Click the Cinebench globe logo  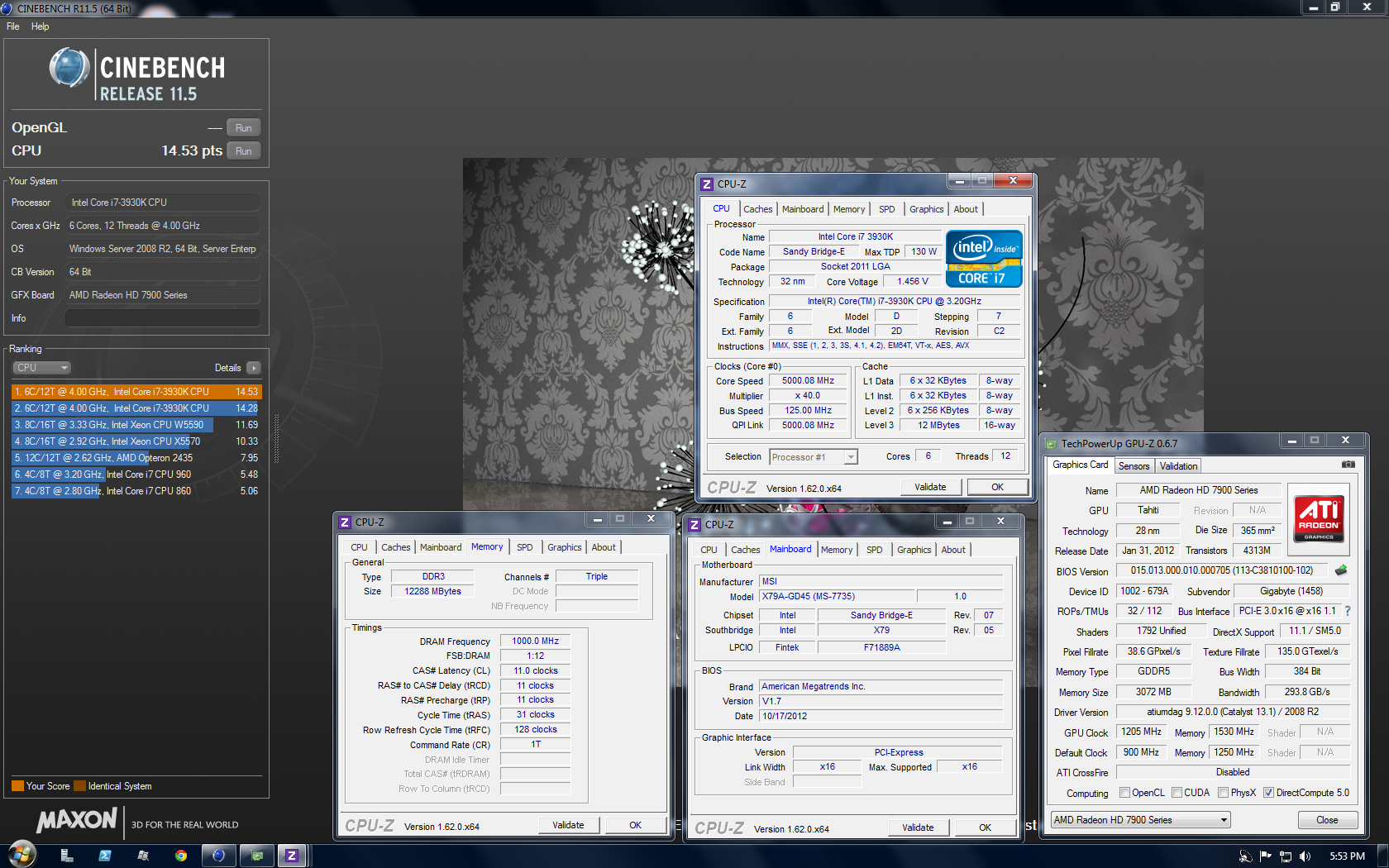point(69,69)
